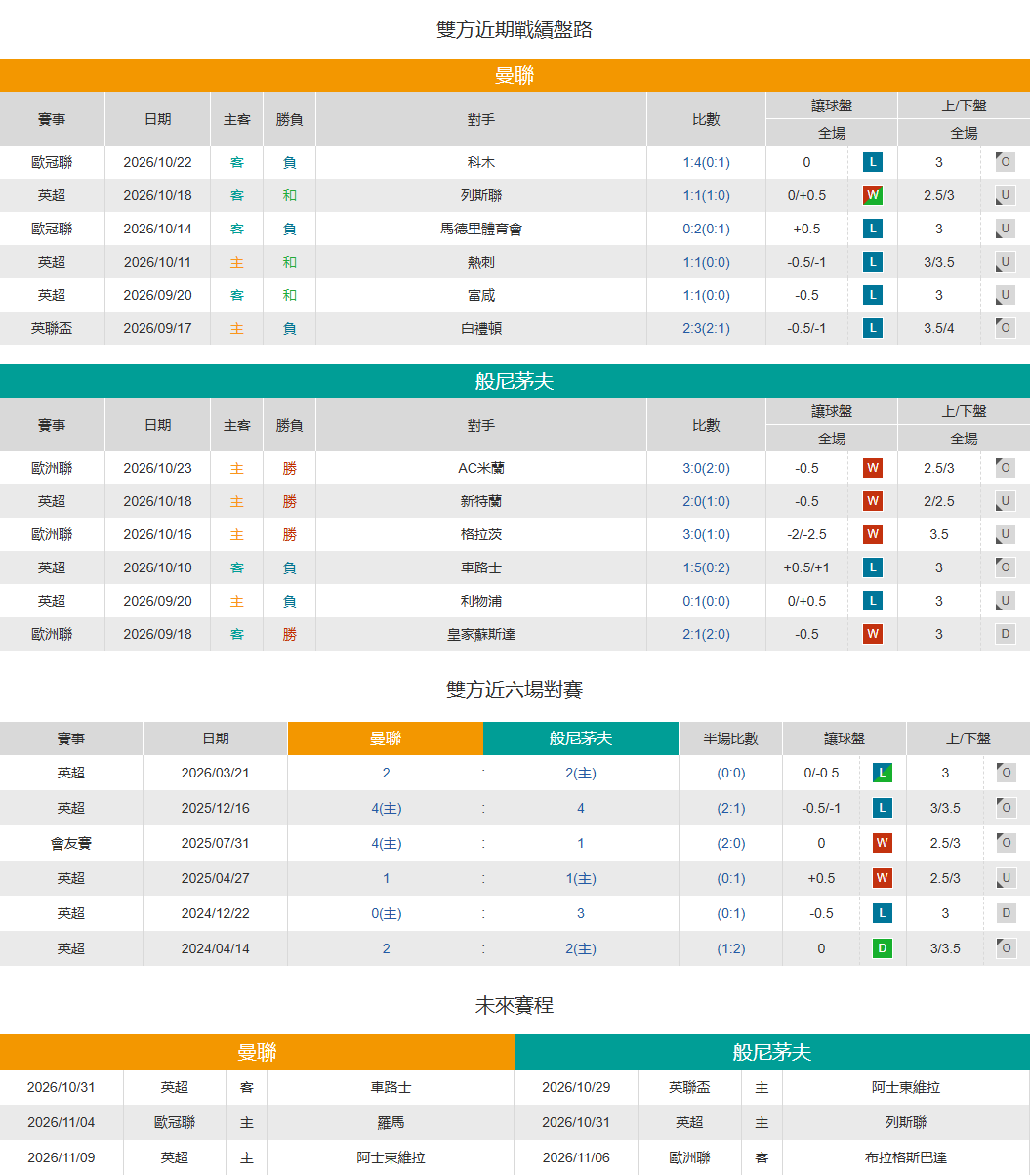Click the 4(主) score in the 會友賽 row
The height and width of the screenshot is (1176, 1030).
tap(387, 843)
